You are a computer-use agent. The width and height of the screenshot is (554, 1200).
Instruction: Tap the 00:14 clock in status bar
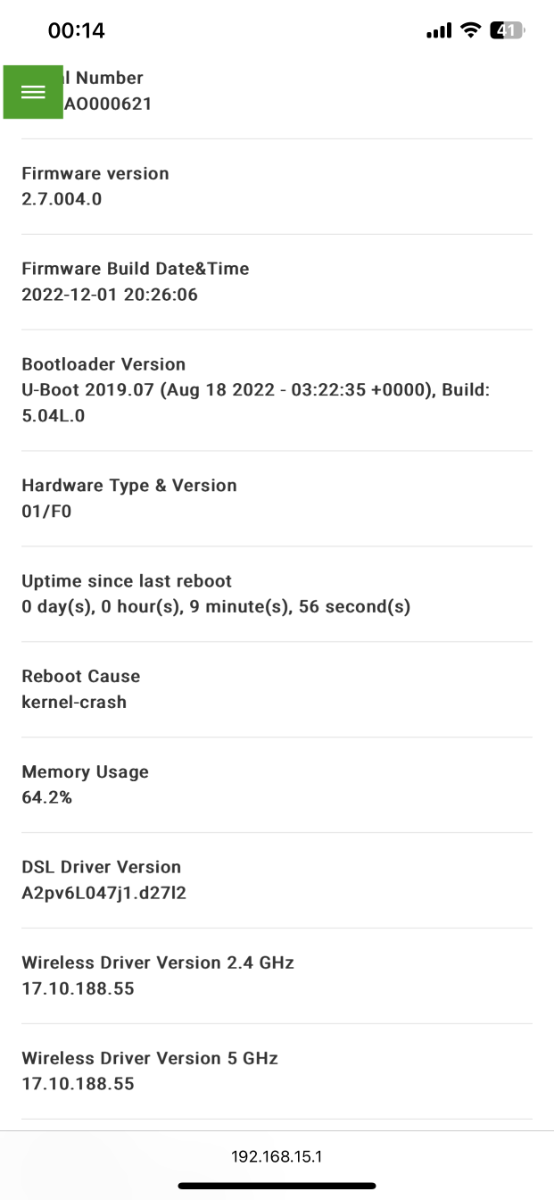tap(76, 31)
